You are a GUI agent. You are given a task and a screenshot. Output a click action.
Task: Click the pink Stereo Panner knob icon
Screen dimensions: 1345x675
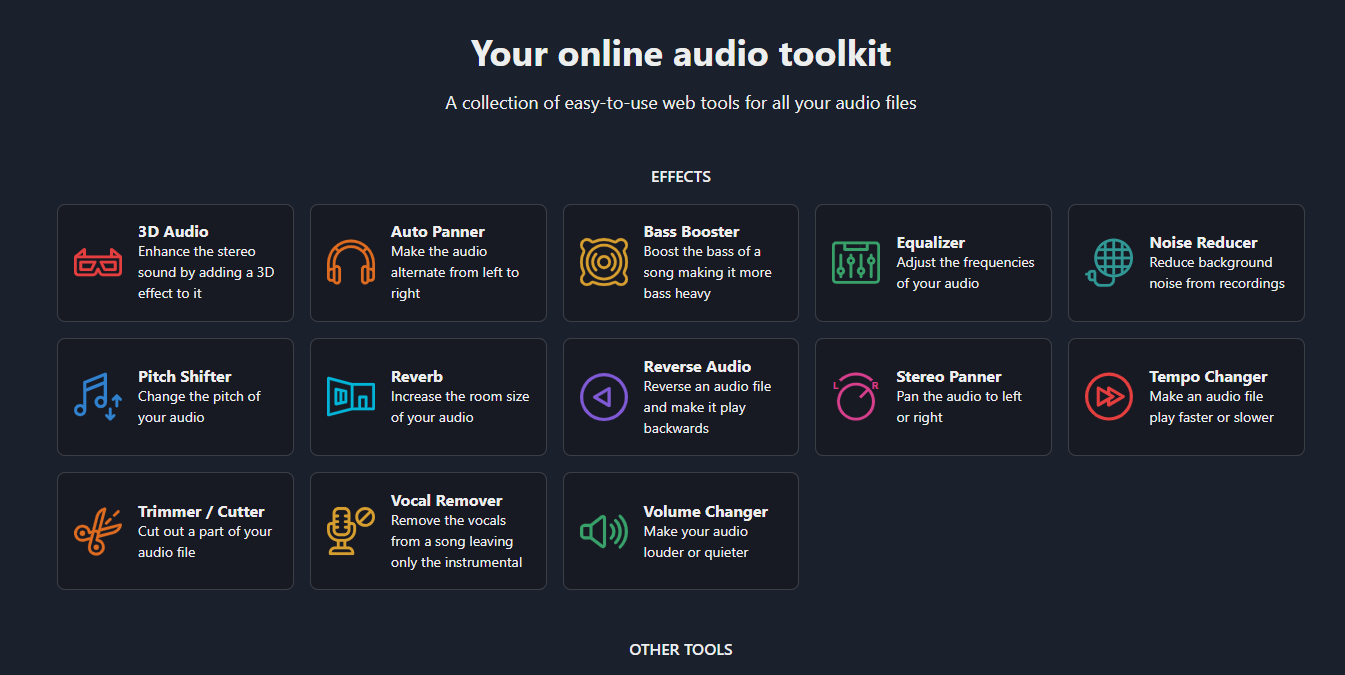856,397
